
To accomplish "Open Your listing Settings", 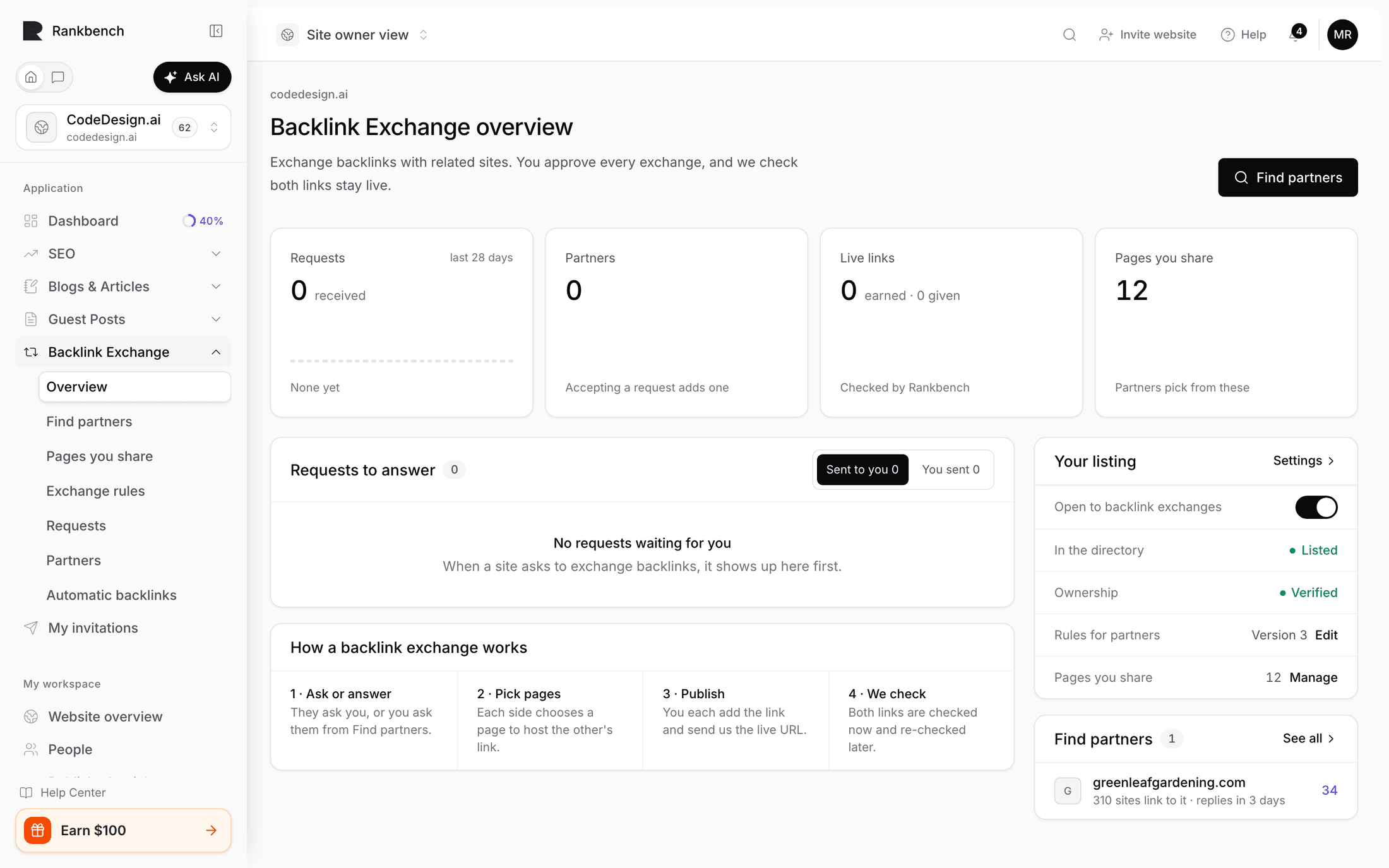I will [x=1304, y=461].
